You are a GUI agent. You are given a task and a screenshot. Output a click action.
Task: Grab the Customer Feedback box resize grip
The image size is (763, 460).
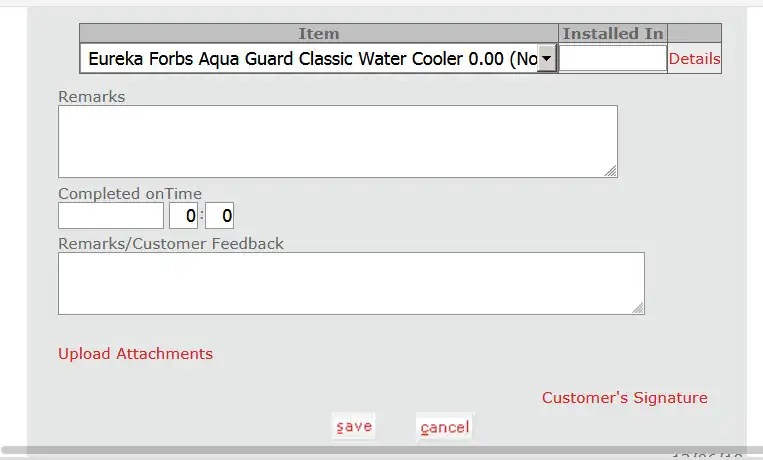click(638, 308)
